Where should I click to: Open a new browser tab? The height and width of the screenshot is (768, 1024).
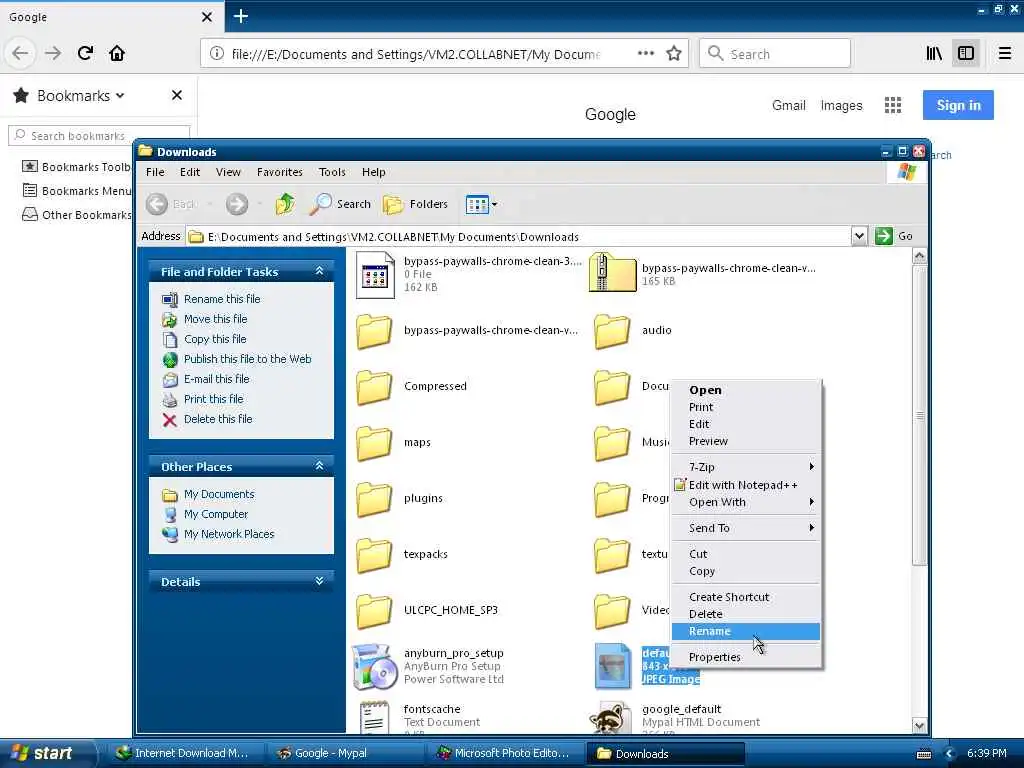point(240,16)
